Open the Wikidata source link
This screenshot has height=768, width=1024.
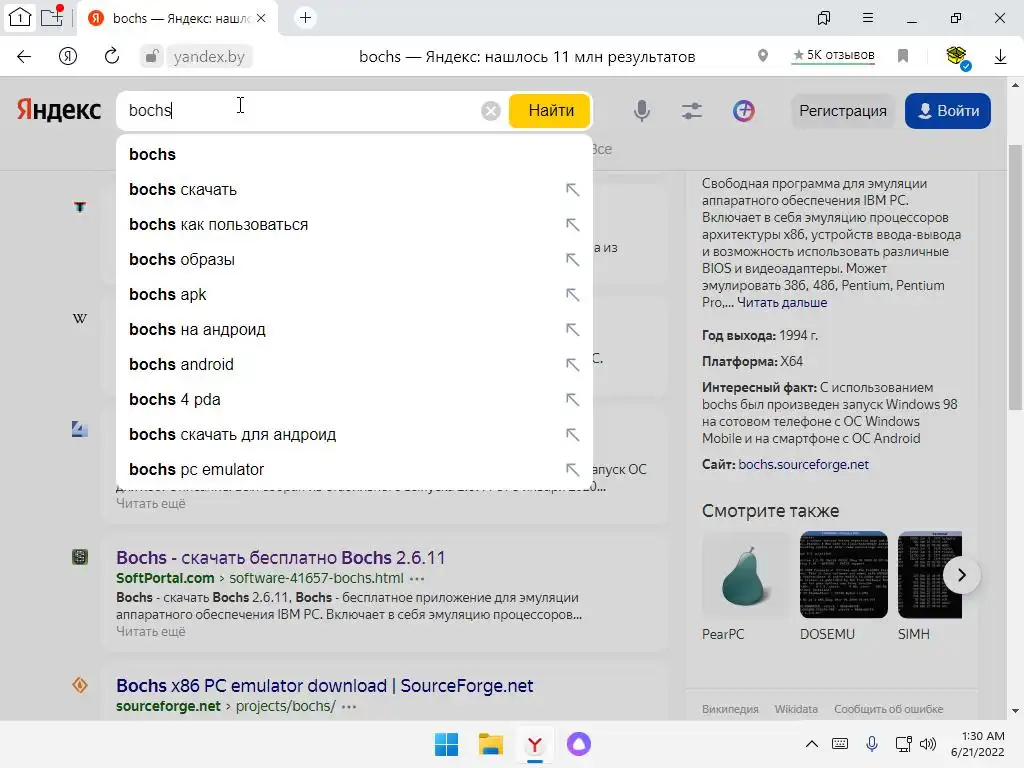[x=796, y=709]
